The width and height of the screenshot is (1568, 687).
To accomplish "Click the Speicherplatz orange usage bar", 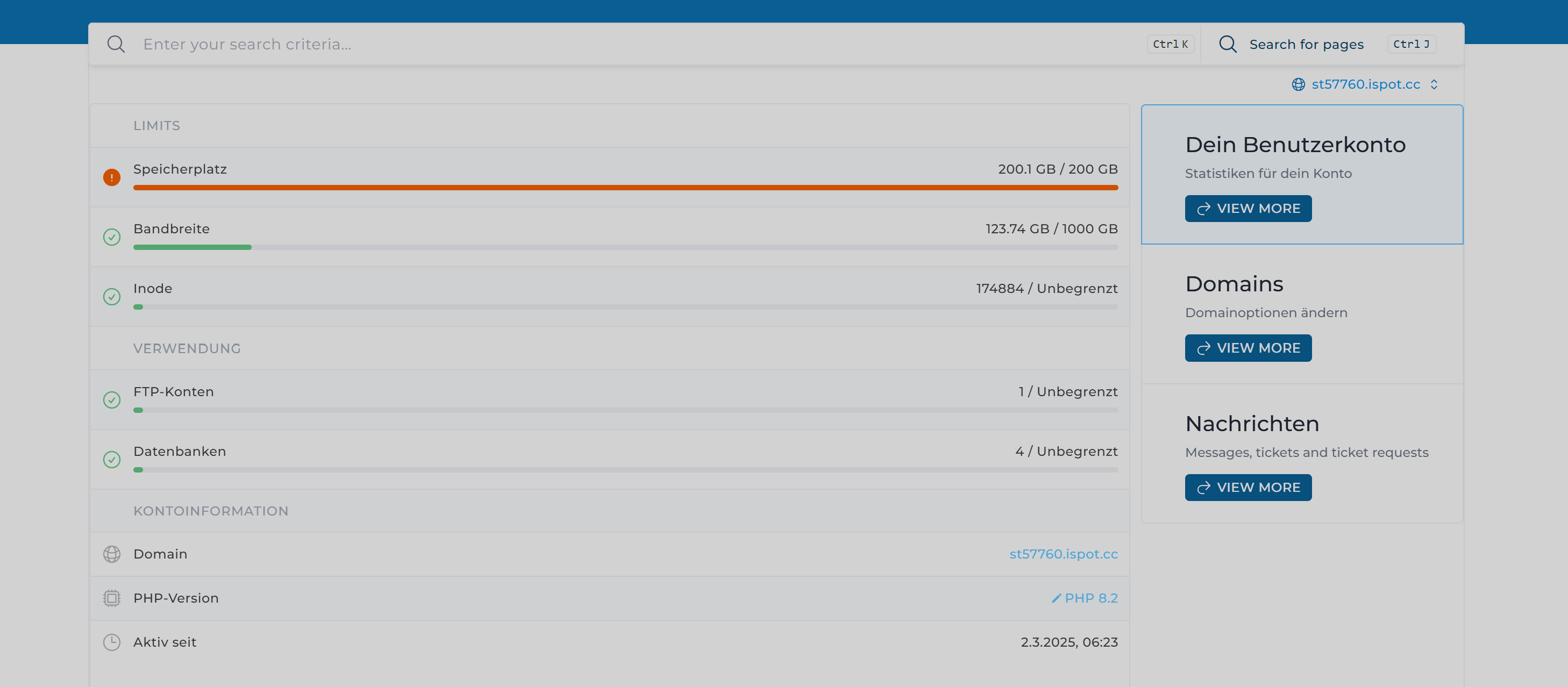I will click(625, 188).
